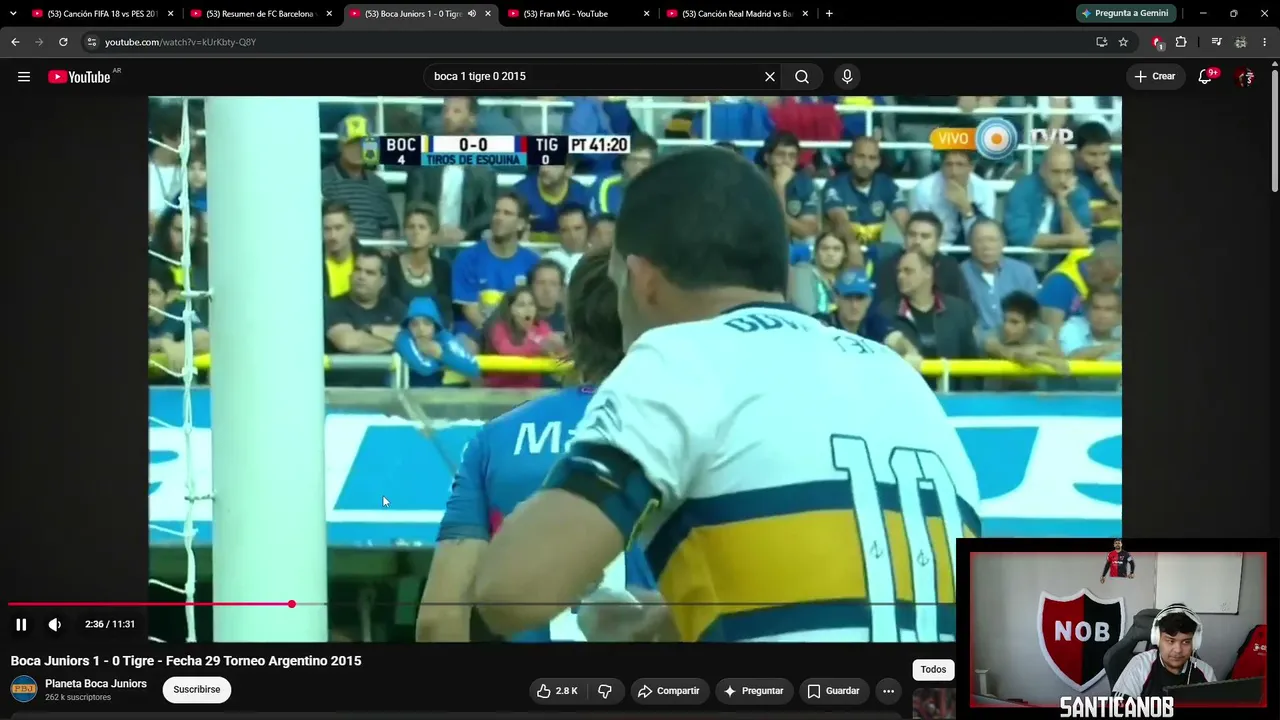
Task: Open the YouTube guide hamburger menu
Action: 24,77
